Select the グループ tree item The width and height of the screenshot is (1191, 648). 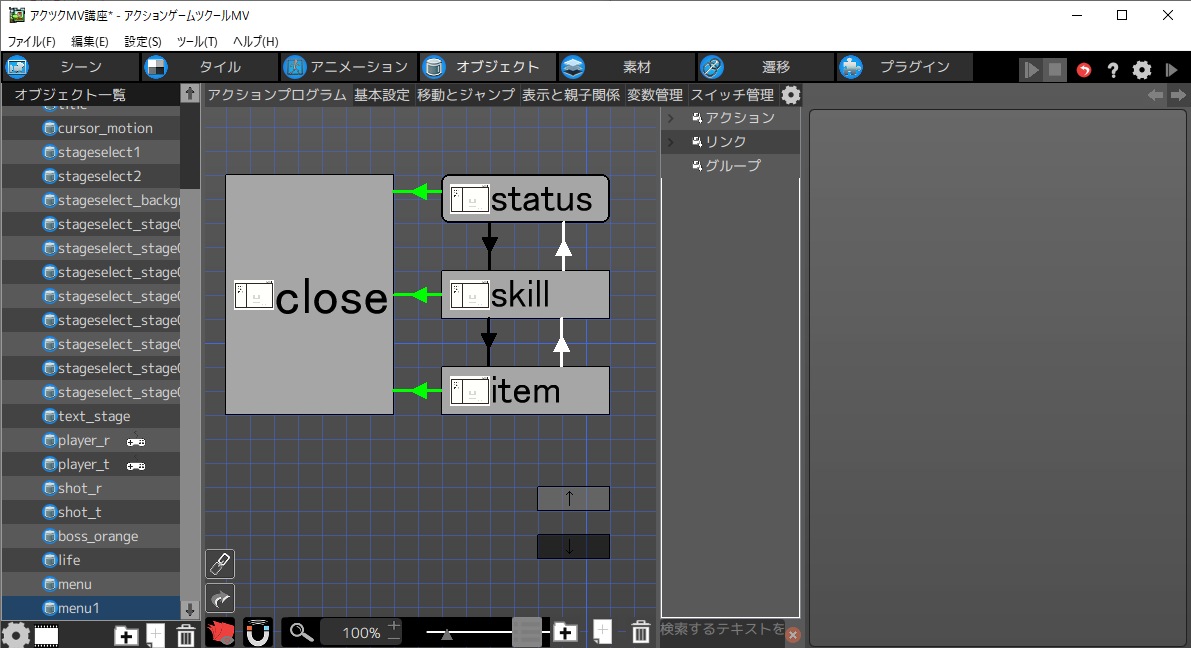(732, 166)
